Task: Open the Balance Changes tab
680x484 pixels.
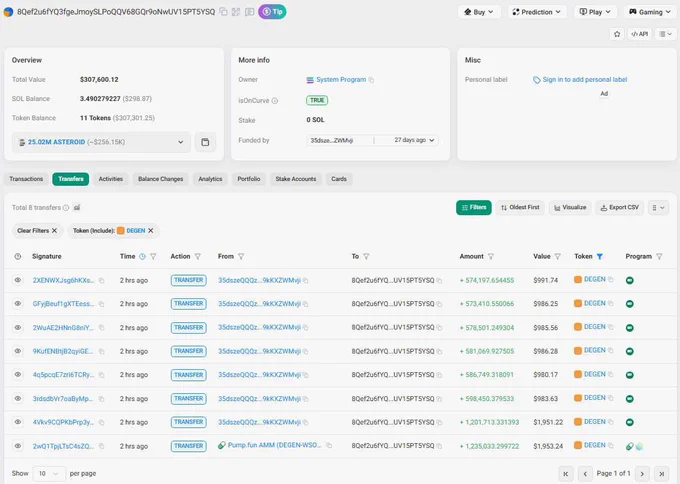Action: pos(160,179)
